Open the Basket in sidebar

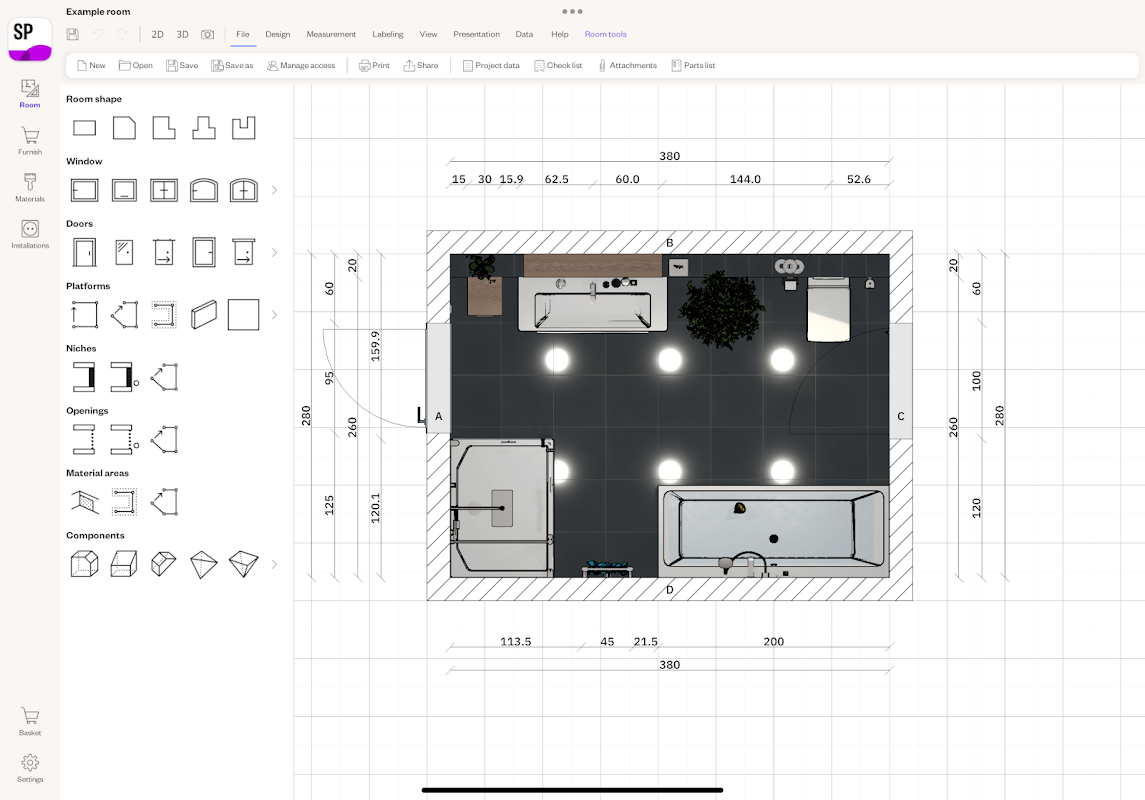[30, 721]
